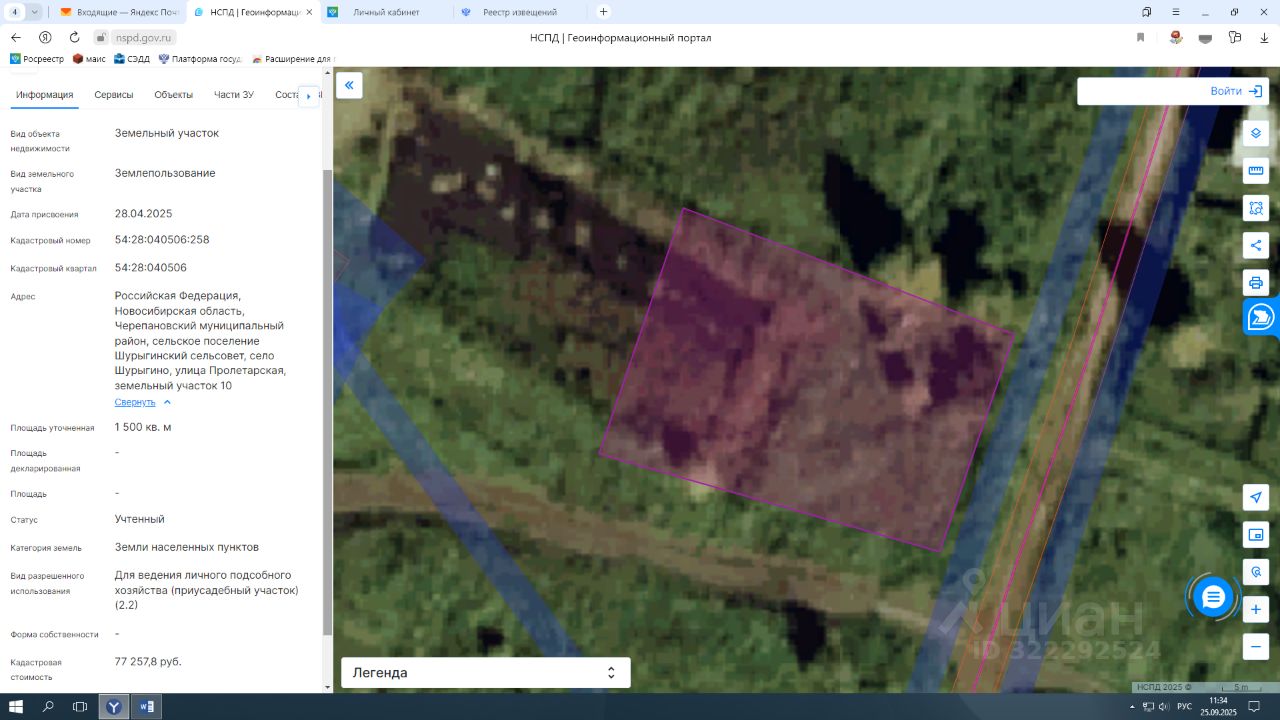This screenshot has width=1280, height=720.
Task: Click the Войти login button
Action: pyautogui.click(x=1237, y=91)
